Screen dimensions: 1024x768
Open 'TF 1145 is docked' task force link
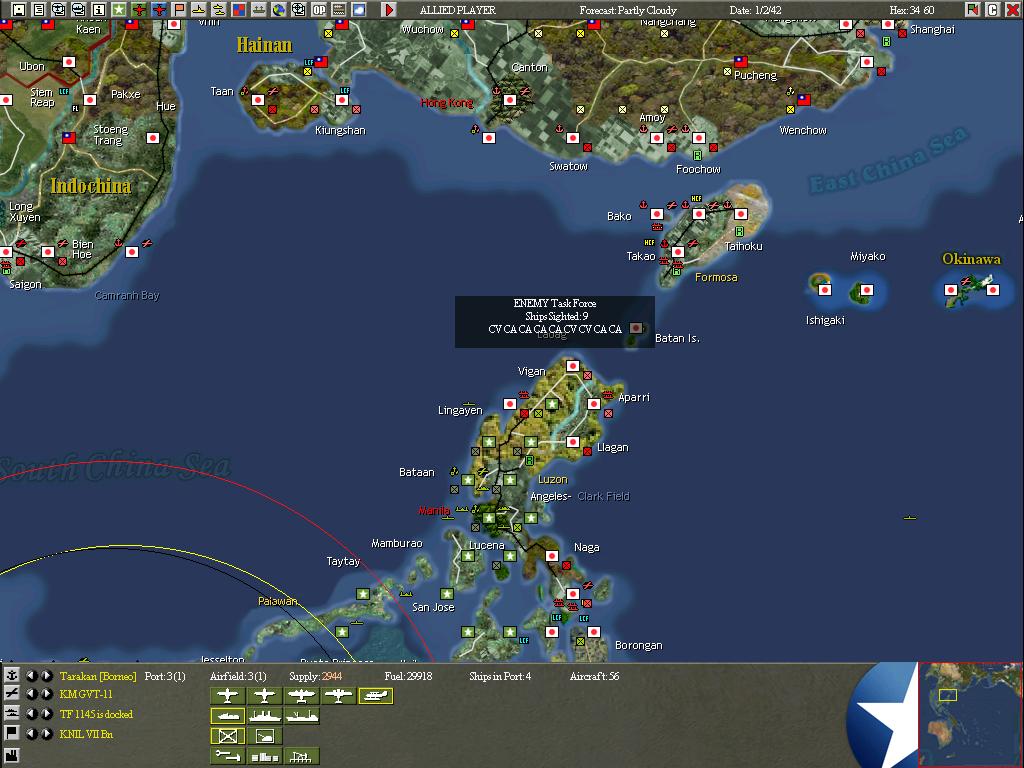96,714
